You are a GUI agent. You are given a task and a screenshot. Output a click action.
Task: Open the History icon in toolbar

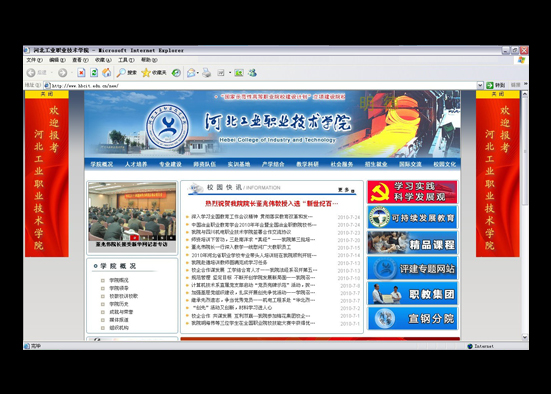(176, 73)
